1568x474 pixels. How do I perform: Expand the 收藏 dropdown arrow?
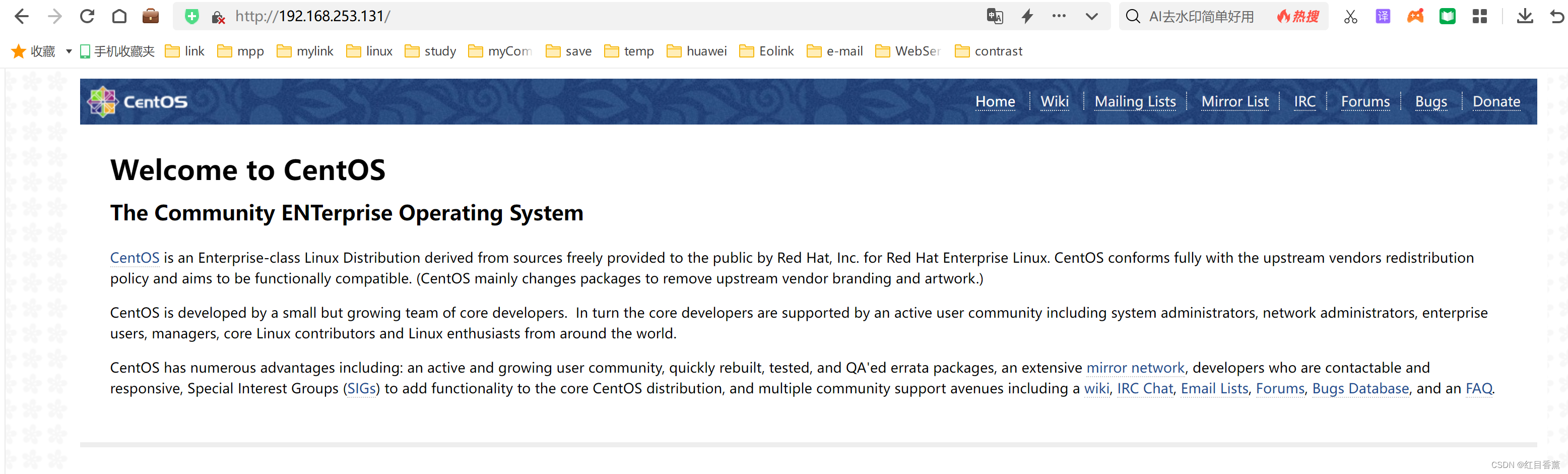pos(69,51)
